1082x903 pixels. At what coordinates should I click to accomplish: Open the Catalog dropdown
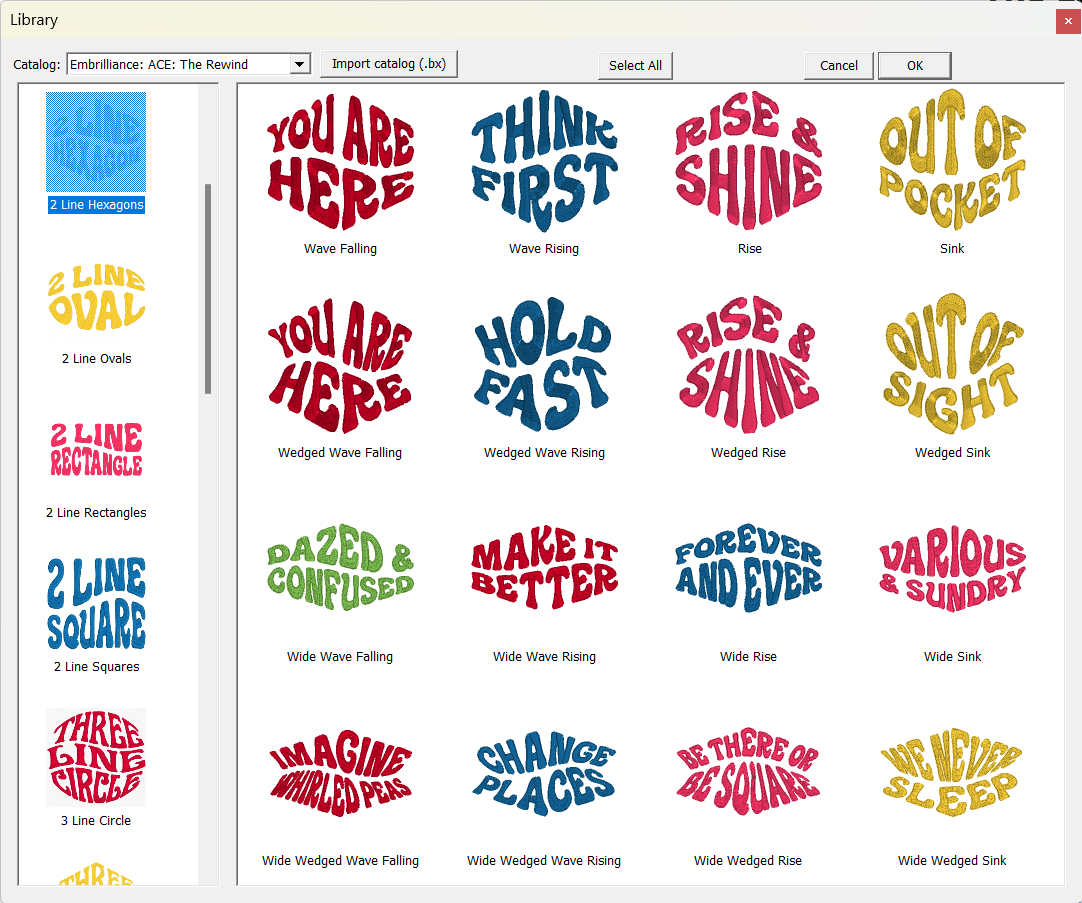point(298,63)
